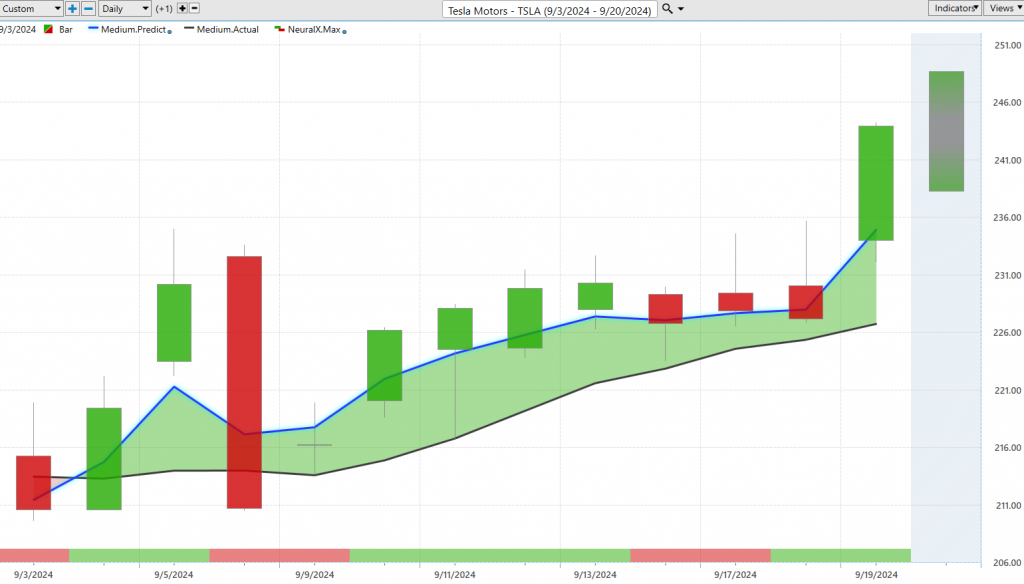The image size is (1024, 584).
Task: Click the tall green 9/19/2024 candlestick
Action: 876,183
